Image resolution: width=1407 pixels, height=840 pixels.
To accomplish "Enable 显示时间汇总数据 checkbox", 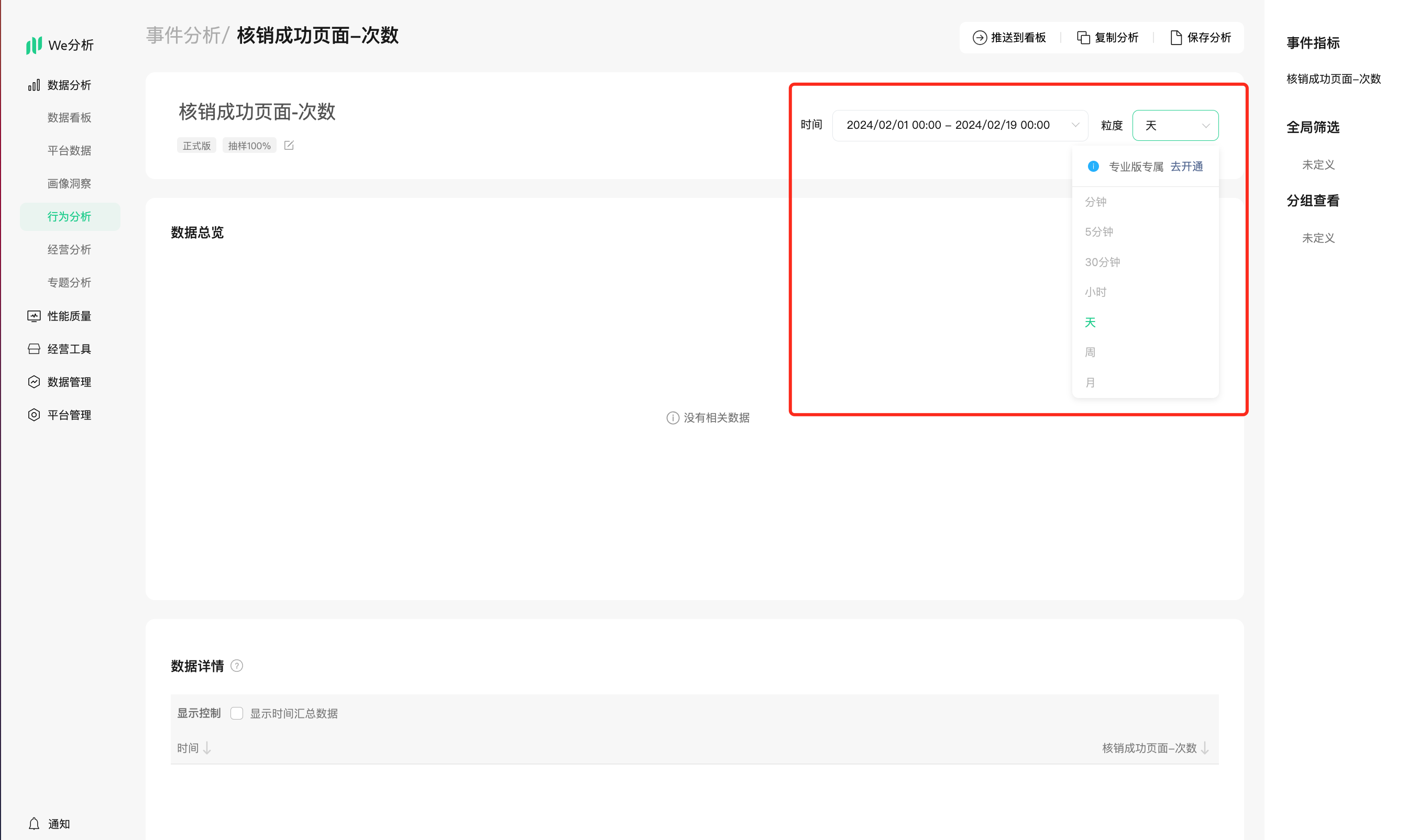I will point(237,713).
